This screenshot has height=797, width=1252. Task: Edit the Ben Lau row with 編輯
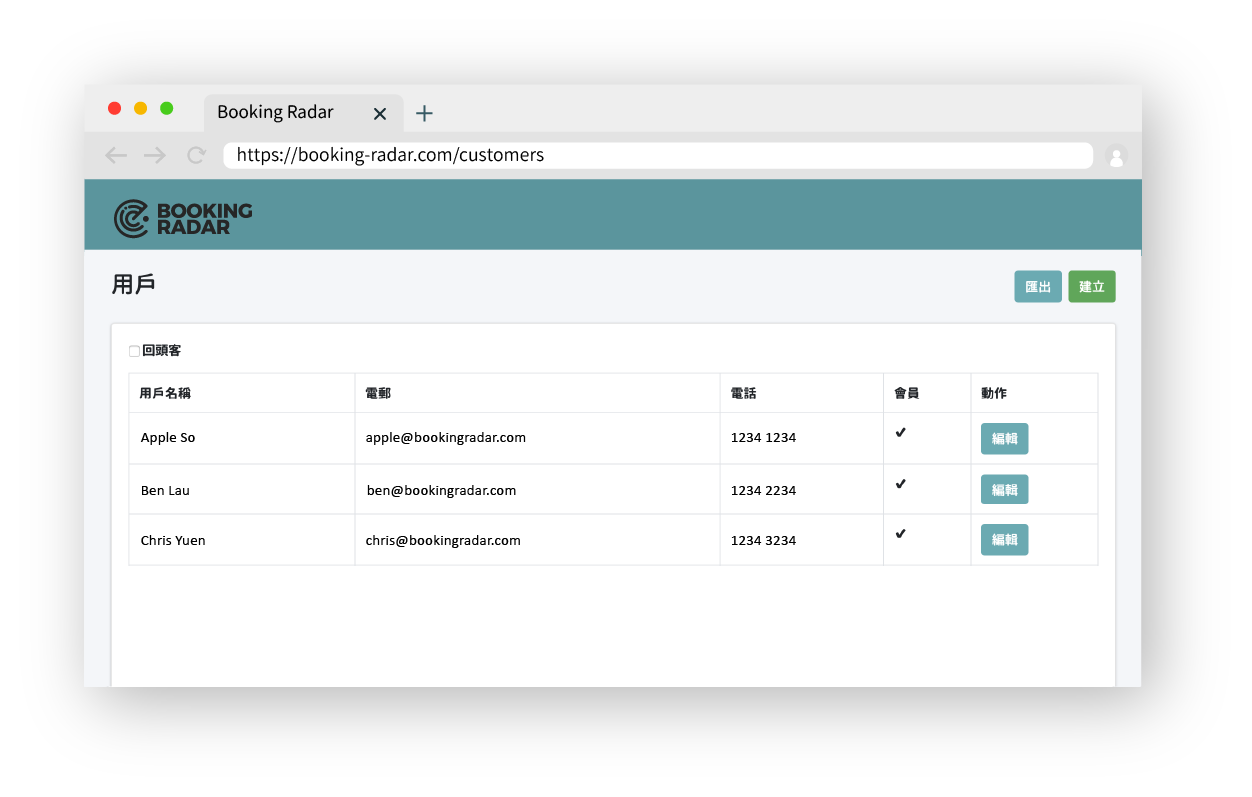(x=1004, y=490)
